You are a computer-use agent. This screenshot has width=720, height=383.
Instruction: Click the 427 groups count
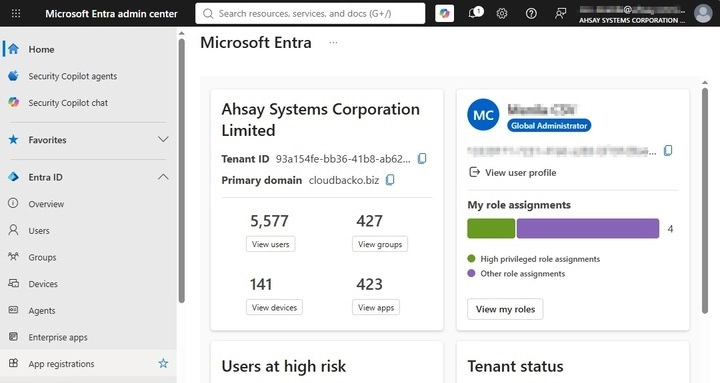pyautogui.click(x=369, y=221)
